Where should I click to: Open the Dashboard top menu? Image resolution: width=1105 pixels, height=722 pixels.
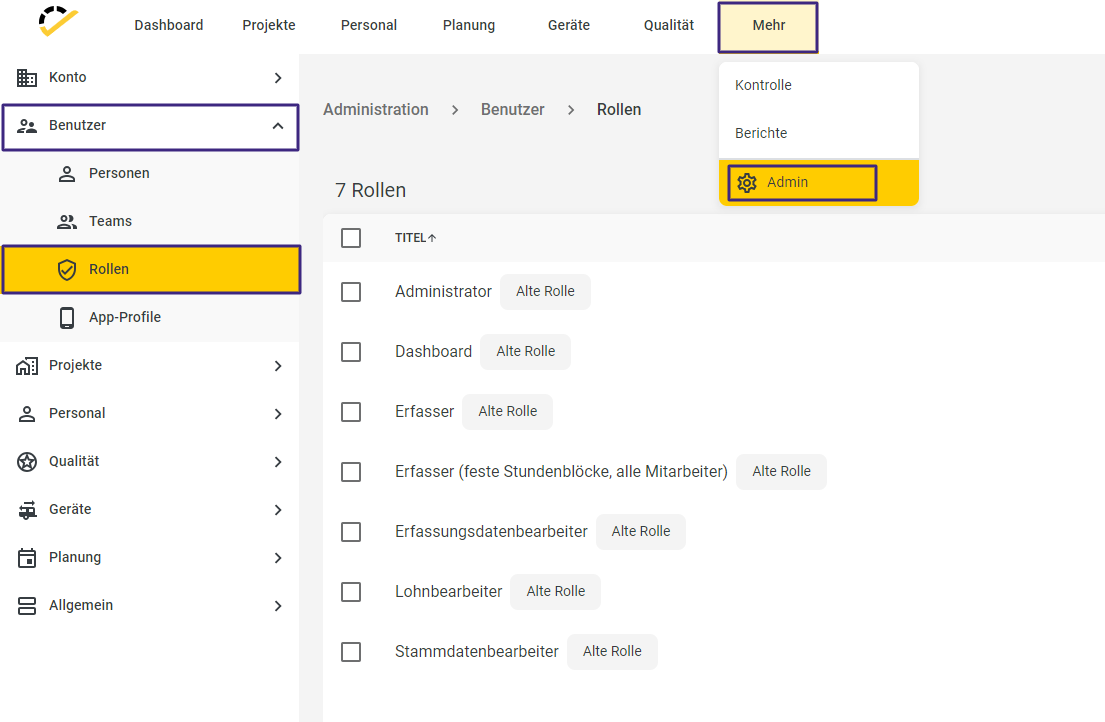pyautogui.click(x=168, y=25)
